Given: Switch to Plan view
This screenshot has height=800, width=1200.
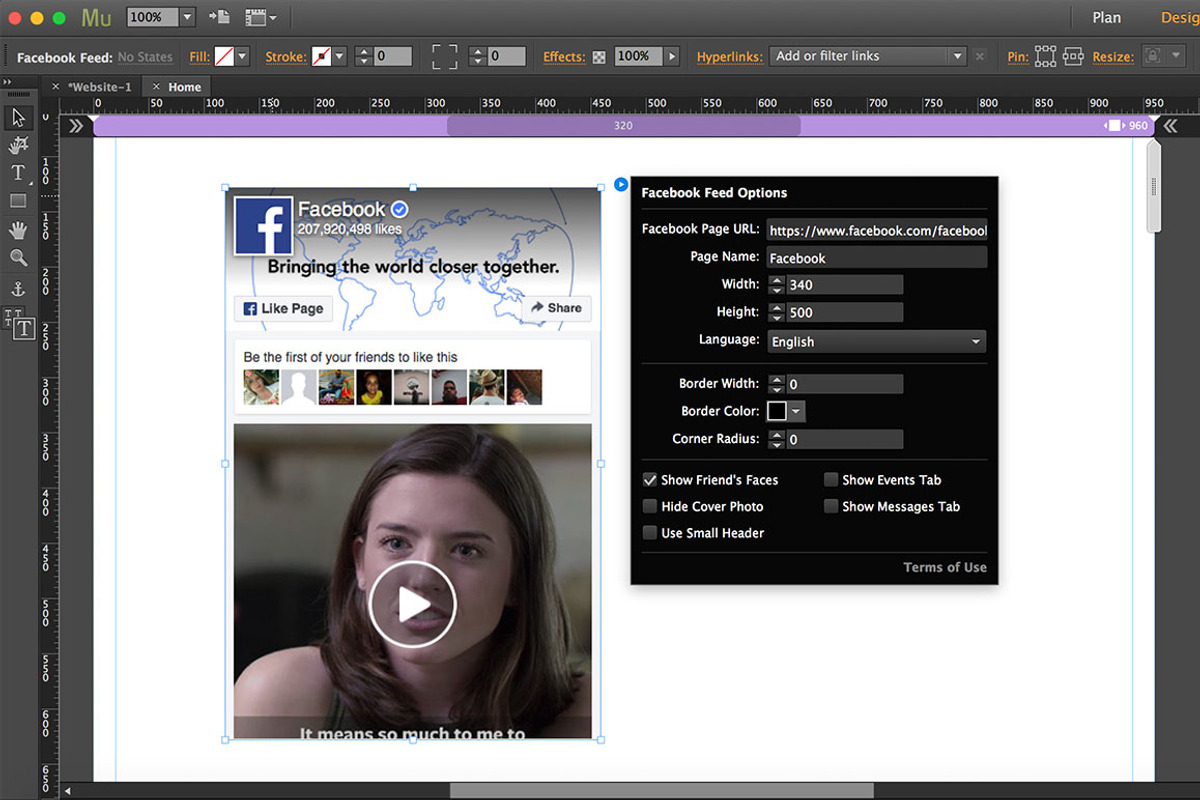Looking at the screenshot, I should click(x=1106, y=17).
